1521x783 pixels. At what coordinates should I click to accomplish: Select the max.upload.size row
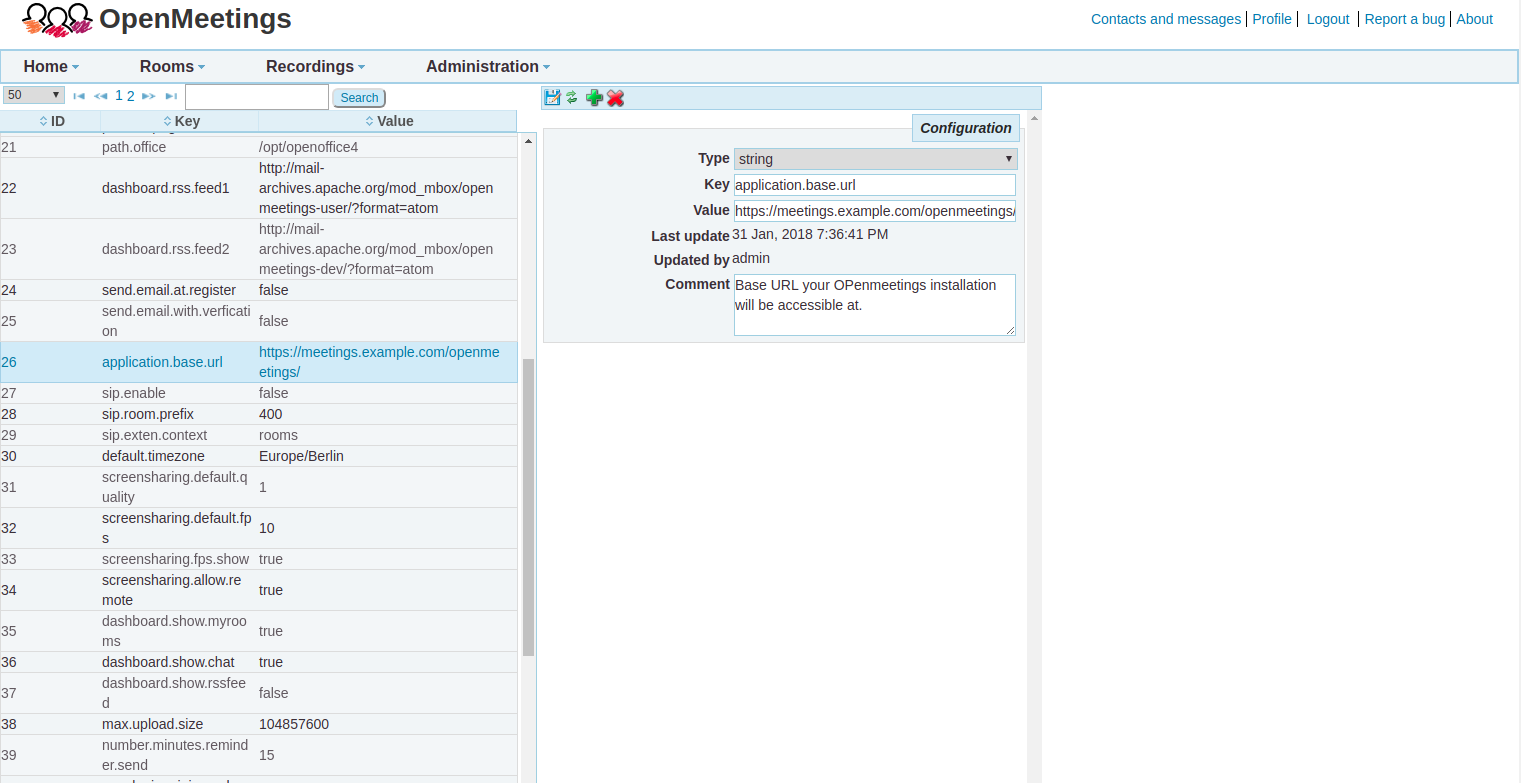click(x=259, y=724)
